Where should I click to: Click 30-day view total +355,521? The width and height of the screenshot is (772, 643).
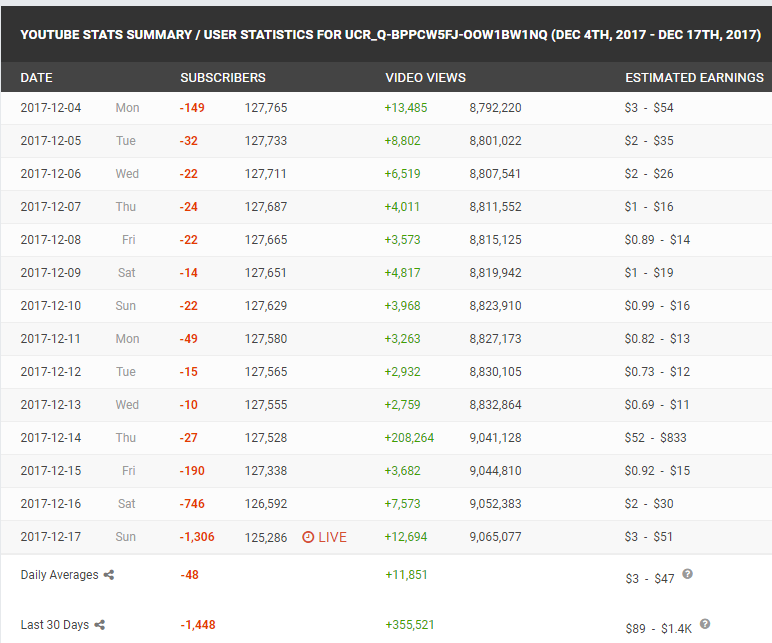[x=410, y=625]
